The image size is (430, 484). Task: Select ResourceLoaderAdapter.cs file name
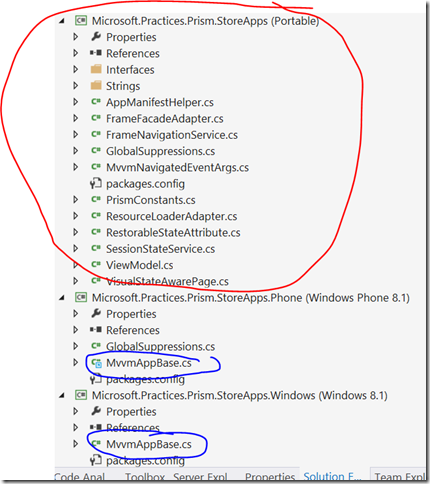coord(171,216)
